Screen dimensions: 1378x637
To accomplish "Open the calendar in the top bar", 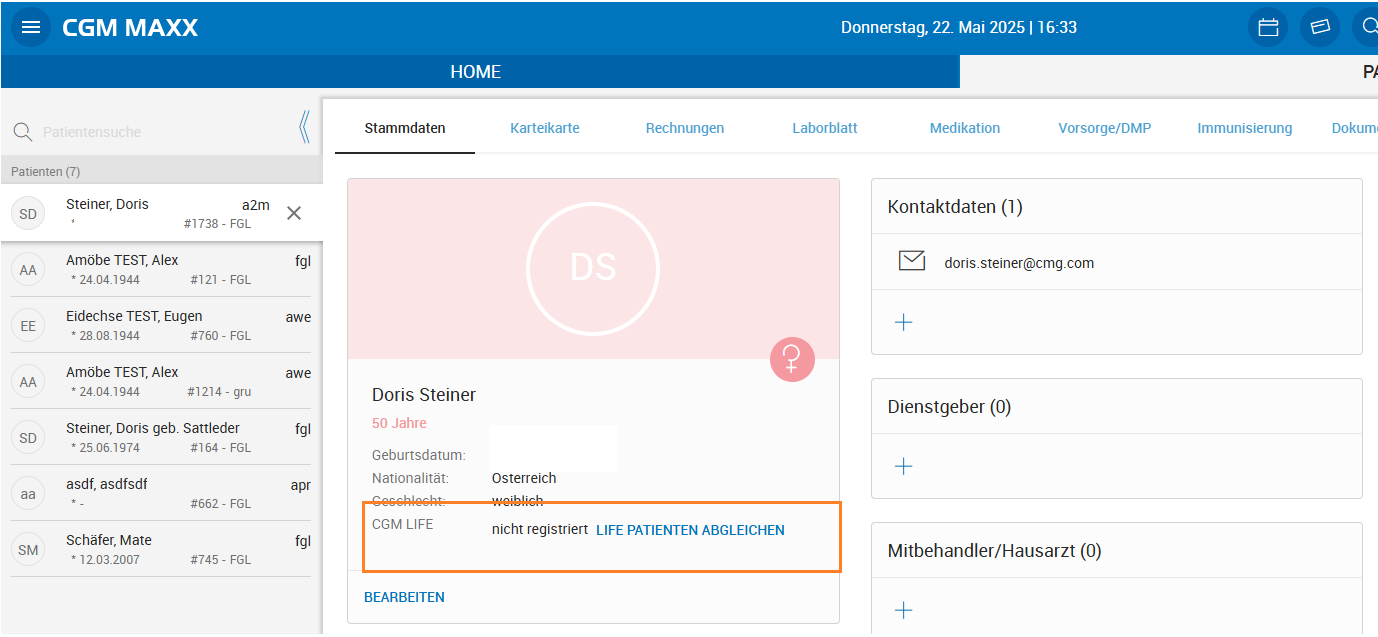I will (x=1267, y=27).
